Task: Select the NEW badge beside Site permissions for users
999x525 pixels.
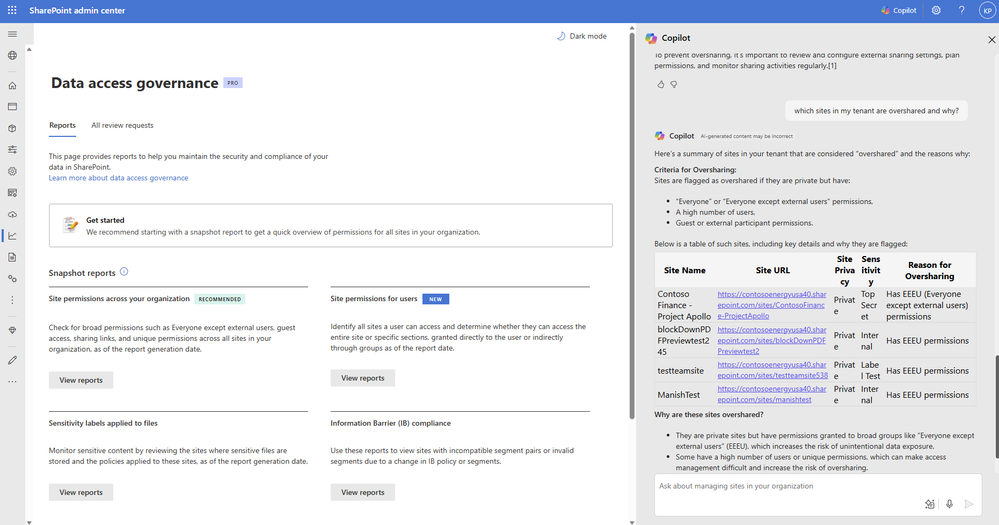Action: tap(436, 299)
